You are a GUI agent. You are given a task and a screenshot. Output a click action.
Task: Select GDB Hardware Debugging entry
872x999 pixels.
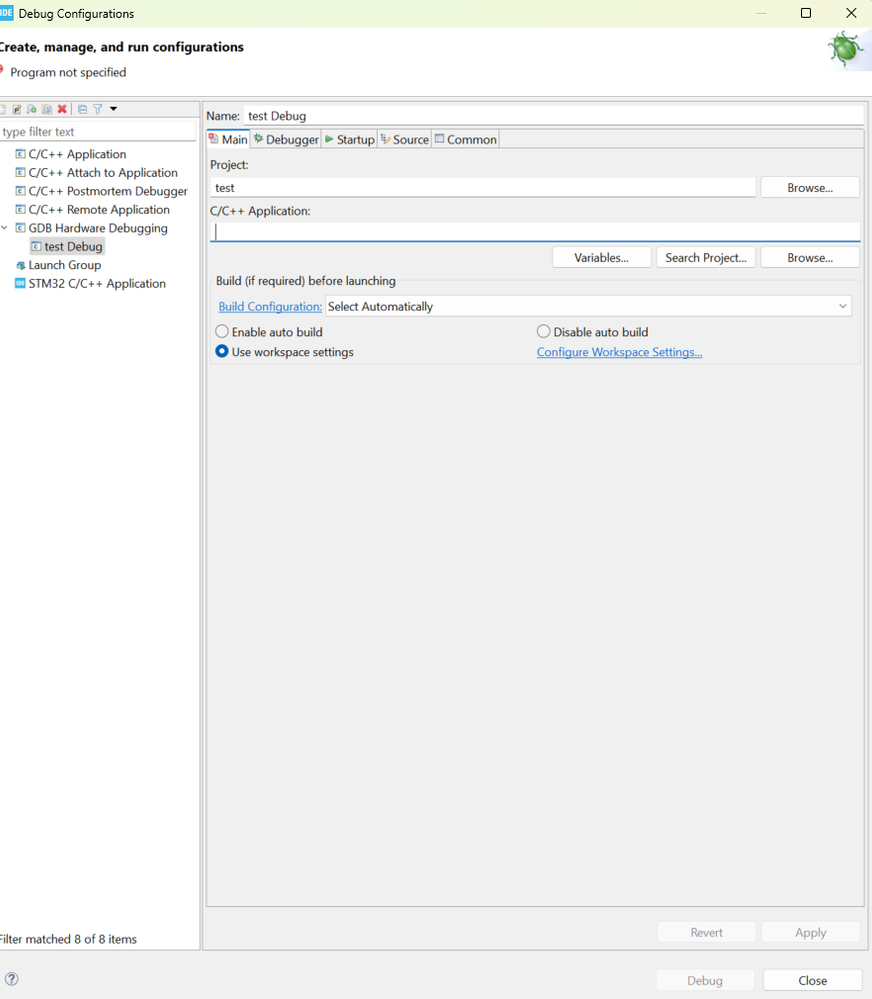[97, 228]
